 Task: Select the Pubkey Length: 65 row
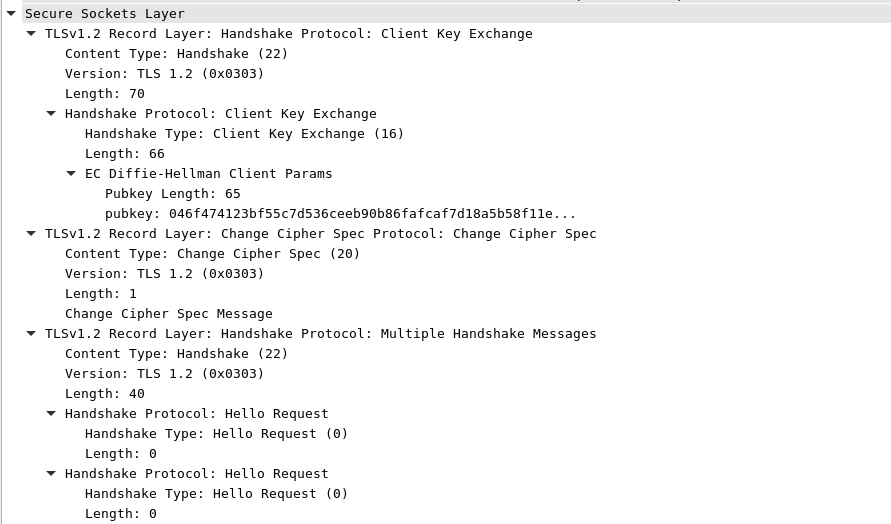point(172,194)
